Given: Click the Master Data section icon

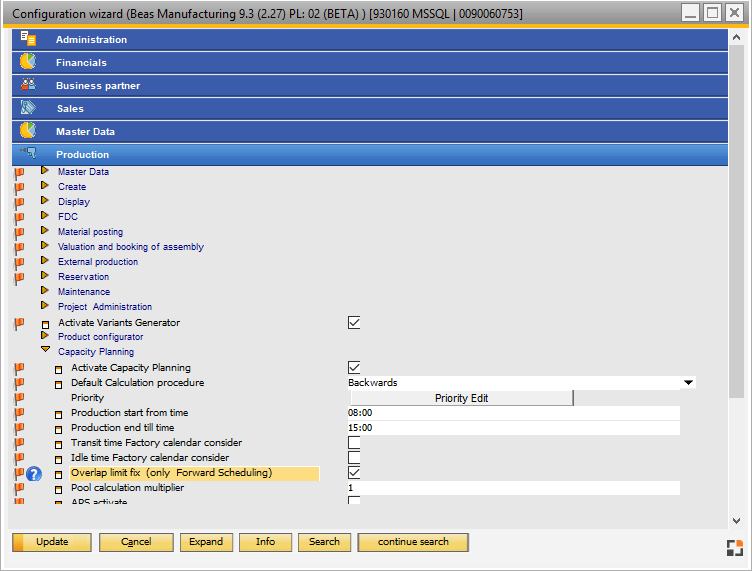Looking at the screenshot, I should pyautogui.click(x=27, y=131).
